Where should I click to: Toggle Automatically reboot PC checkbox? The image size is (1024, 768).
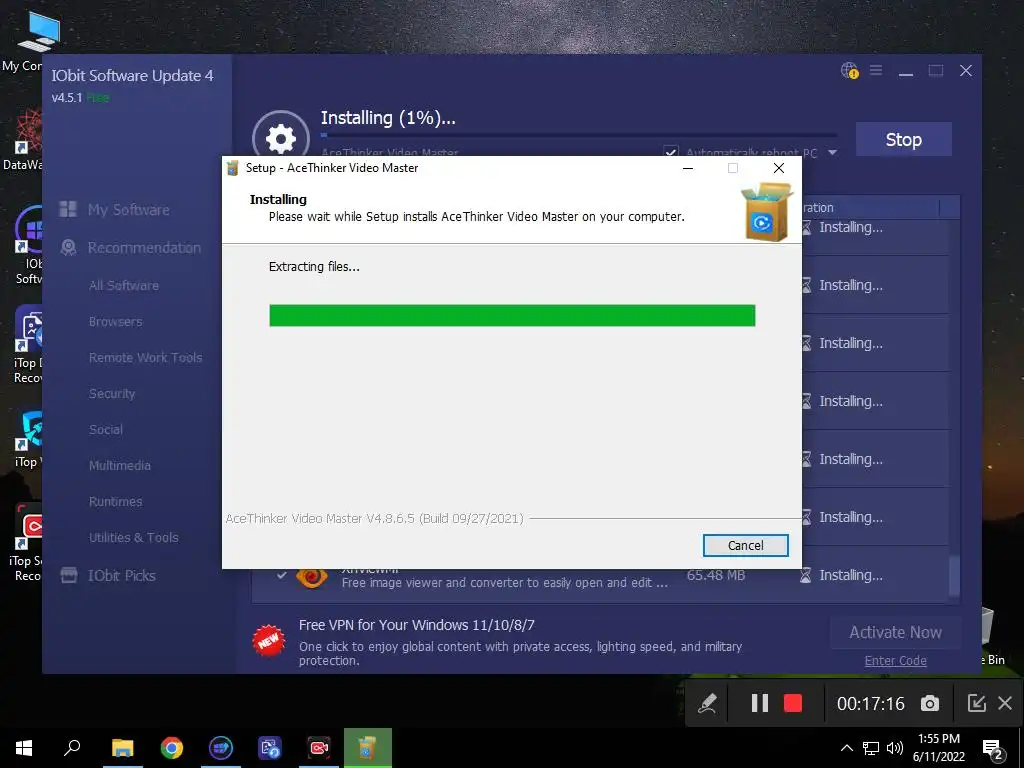point(671,152)
